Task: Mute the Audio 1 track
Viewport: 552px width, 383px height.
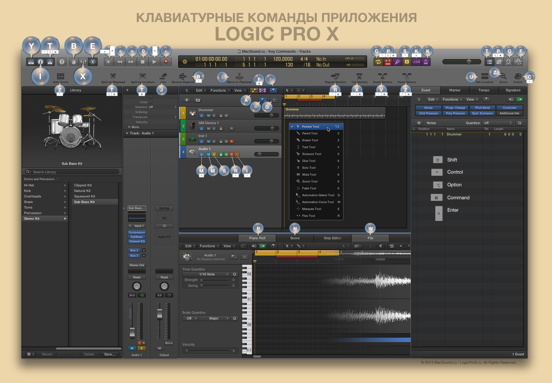Action: (208, 154)
